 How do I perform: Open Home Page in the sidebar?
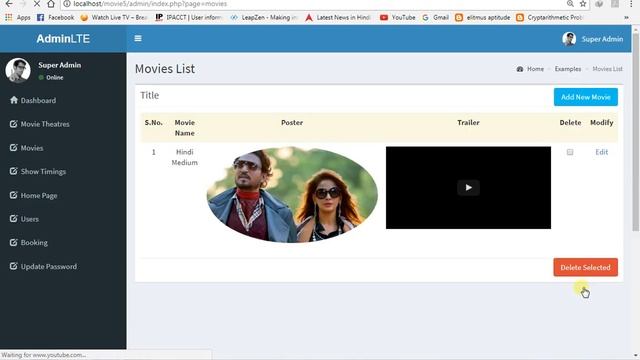[x=39, y=196]
